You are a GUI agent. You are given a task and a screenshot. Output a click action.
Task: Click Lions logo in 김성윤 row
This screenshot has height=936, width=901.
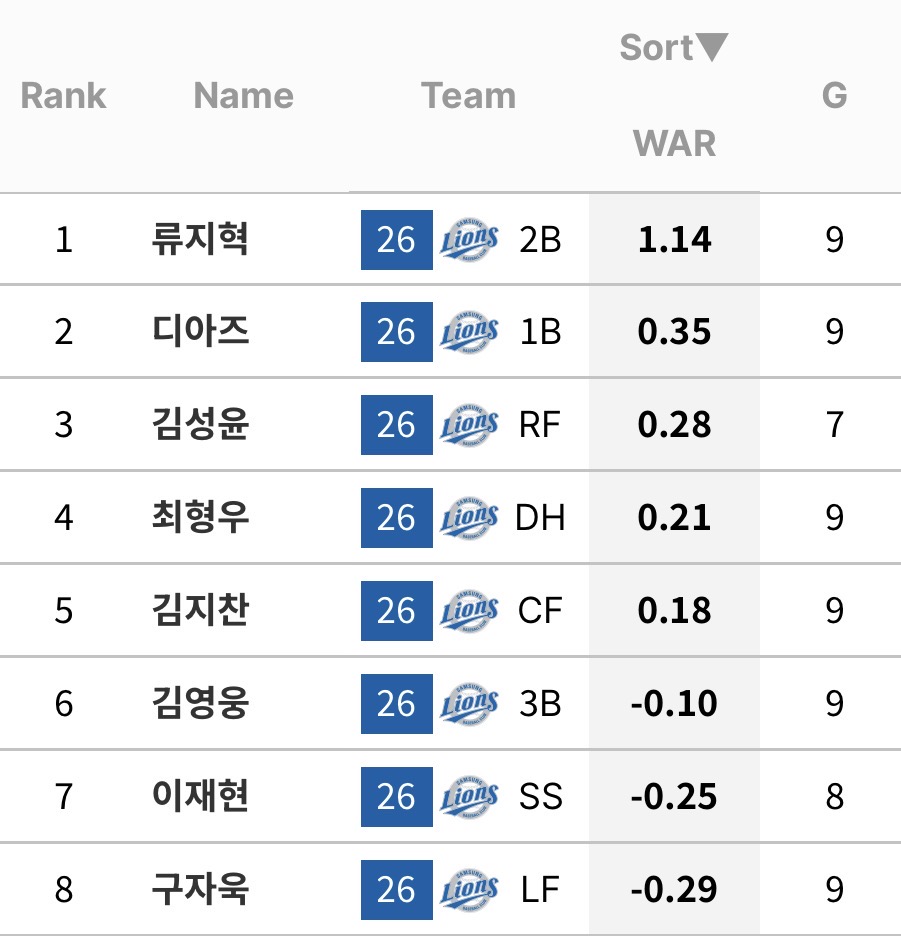[x=469, y=425]
